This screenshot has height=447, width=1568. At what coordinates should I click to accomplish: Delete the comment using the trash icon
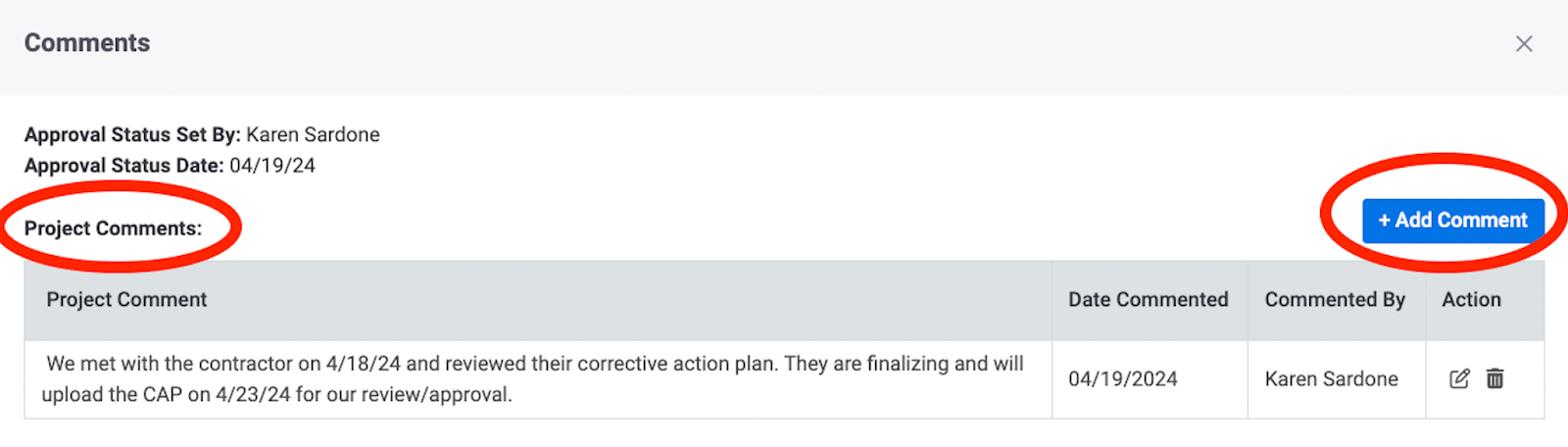click(1495, 378)
